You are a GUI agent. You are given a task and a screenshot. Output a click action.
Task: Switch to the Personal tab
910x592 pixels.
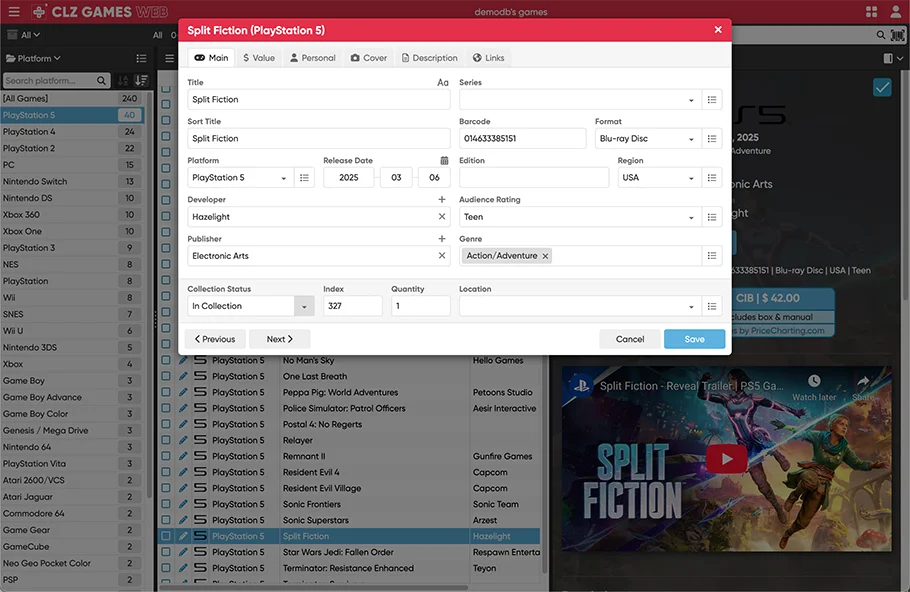pyautogui.click(x=313, y=57)
